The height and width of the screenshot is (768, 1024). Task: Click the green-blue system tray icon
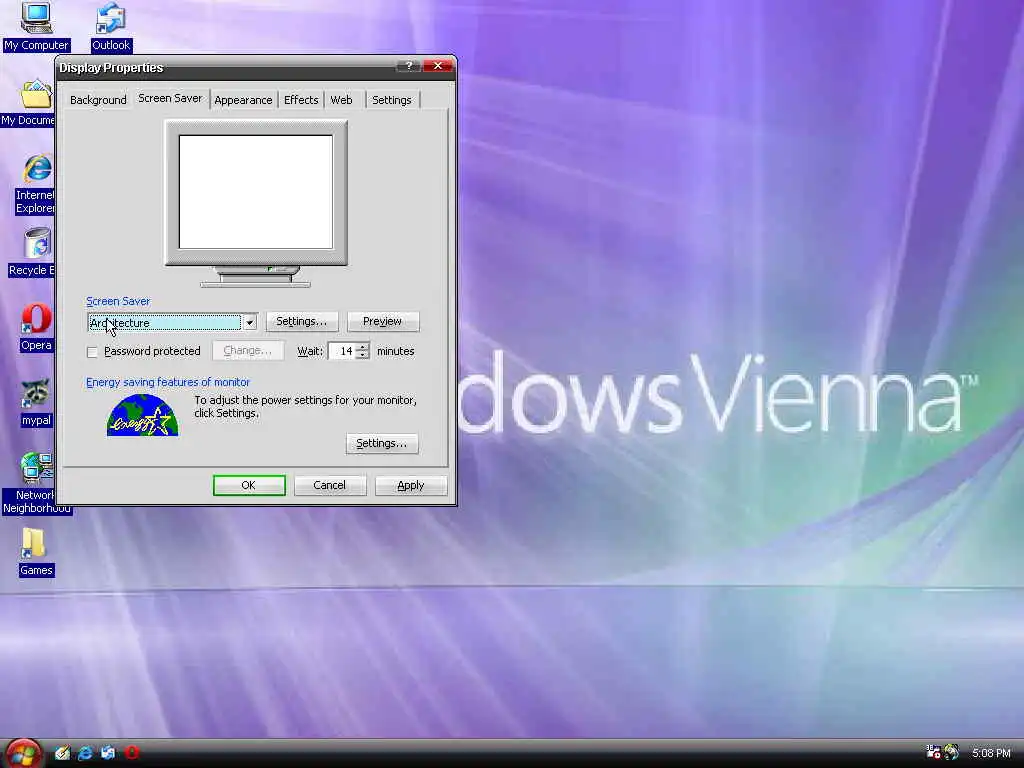(952, 752)
